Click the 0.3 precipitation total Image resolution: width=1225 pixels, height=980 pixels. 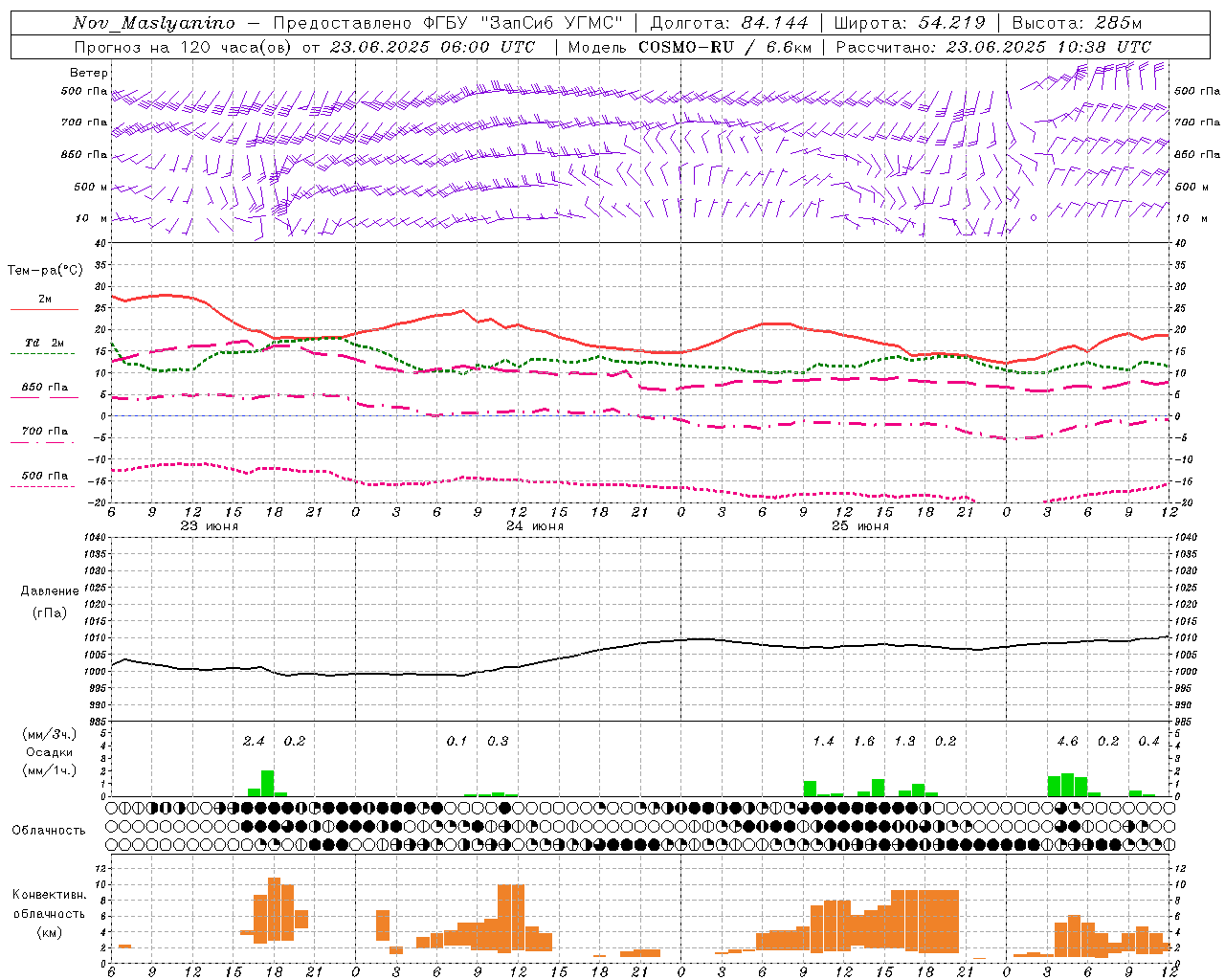(x=498, y=741)
